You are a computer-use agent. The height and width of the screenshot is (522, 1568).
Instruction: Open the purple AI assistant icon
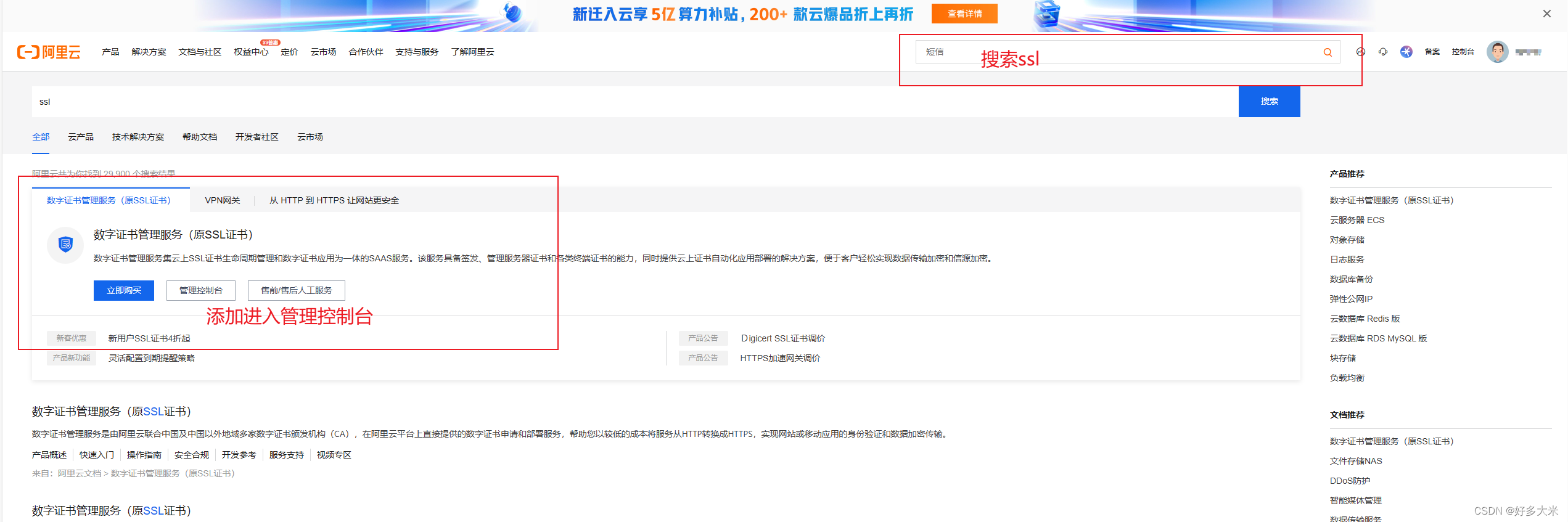[1406, 52]
